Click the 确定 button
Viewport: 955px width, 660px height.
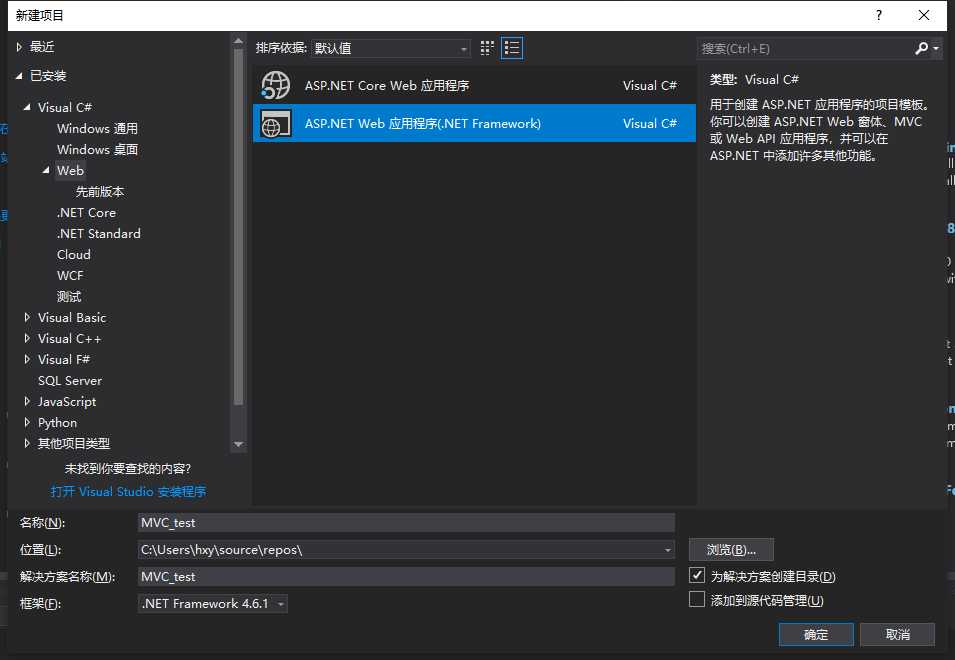click(x=816, y=634)
